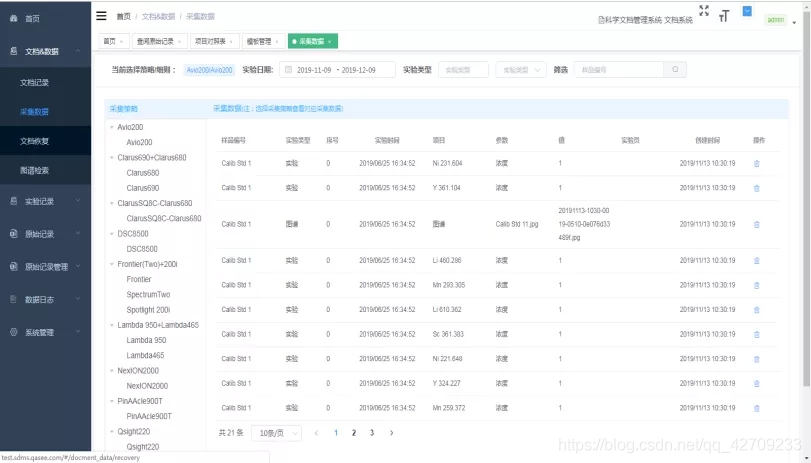Viewport: 811px width, 463px height.
Task: Close the 查阅原始记录 tab
Action: click(179, 42)
